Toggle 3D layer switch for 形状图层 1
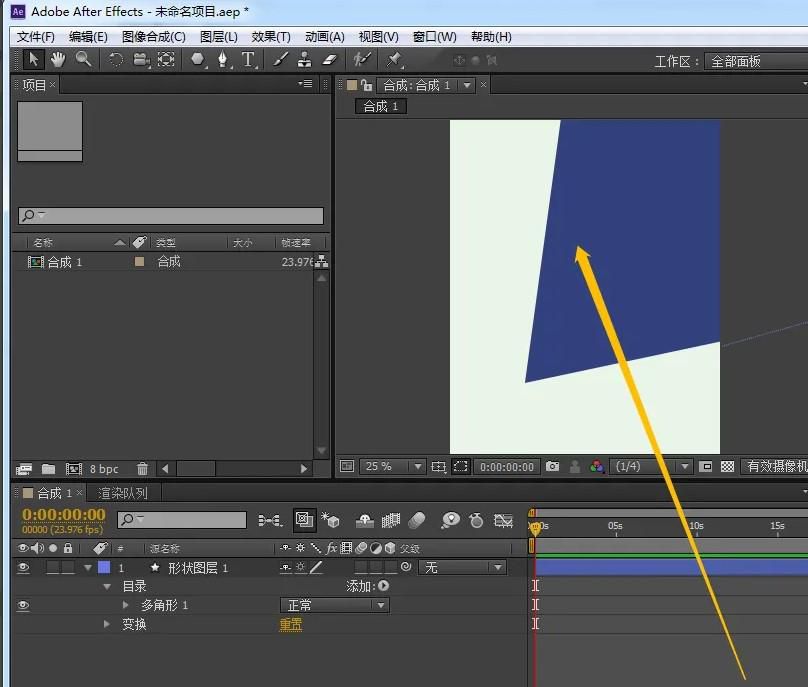Image resolution: width=808 pixels, height=687 pixels. 391,567
